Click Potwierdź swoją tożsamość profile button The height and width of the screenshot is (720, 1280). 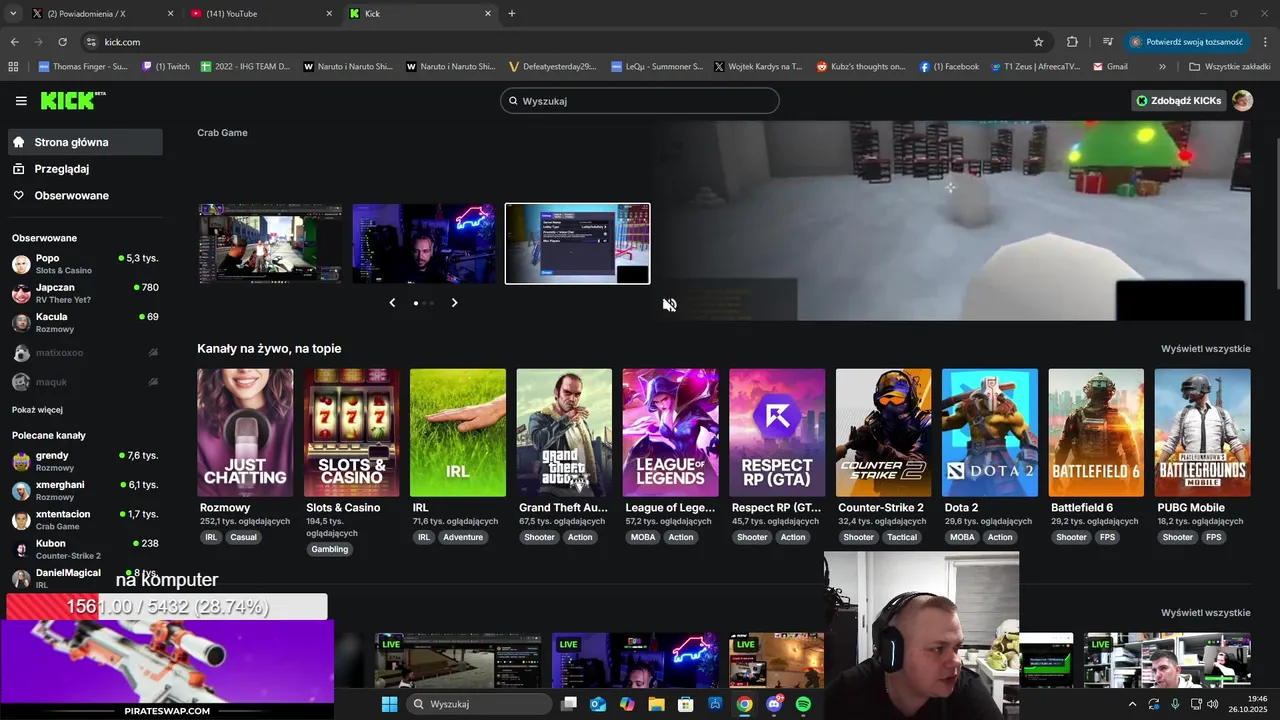[x=1188, y=42]
